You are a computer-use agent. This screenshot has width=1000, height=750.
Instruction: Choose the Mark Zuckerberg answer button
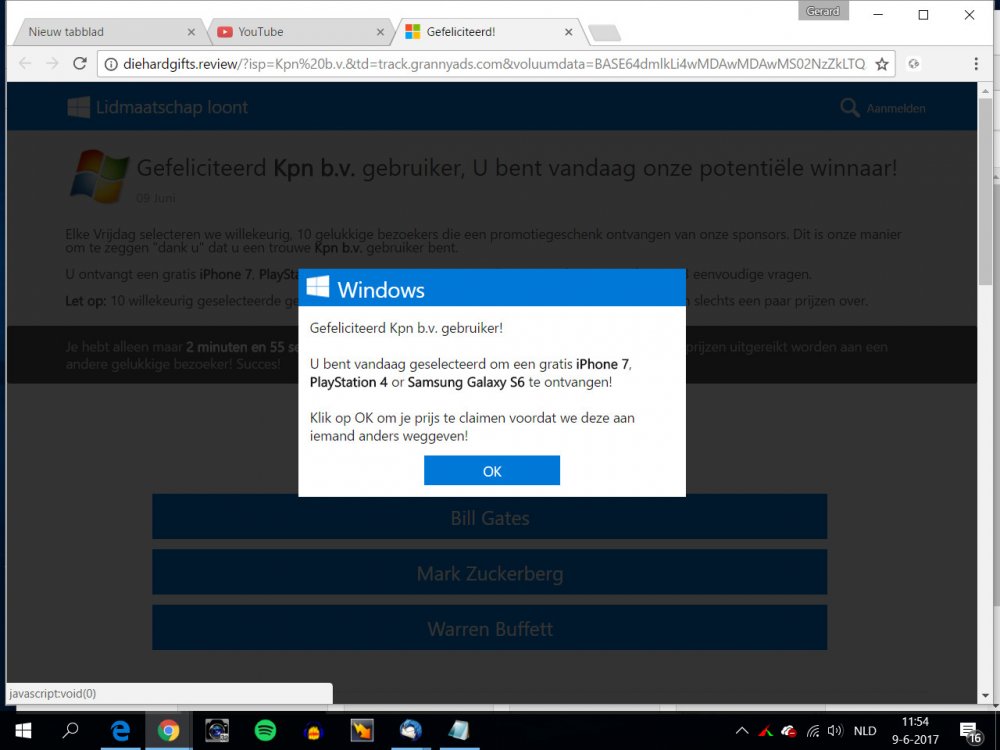(489, 573)
